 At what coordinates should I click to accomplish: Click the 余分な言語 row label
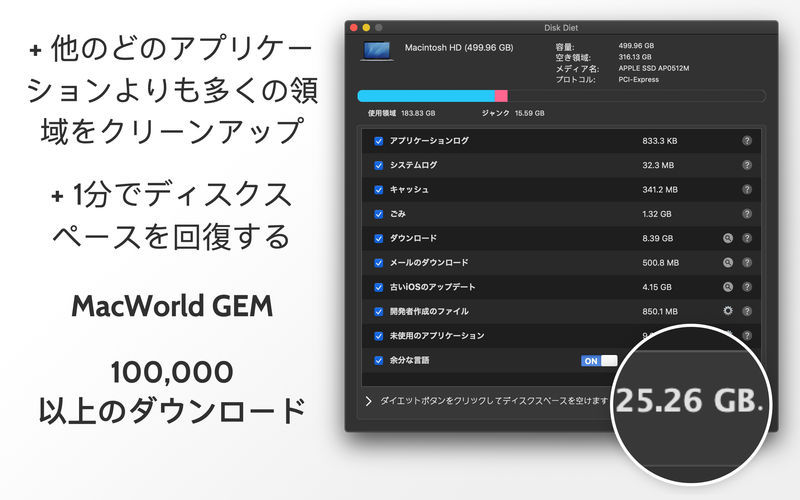pyautogui.click(x=409, y=360)
